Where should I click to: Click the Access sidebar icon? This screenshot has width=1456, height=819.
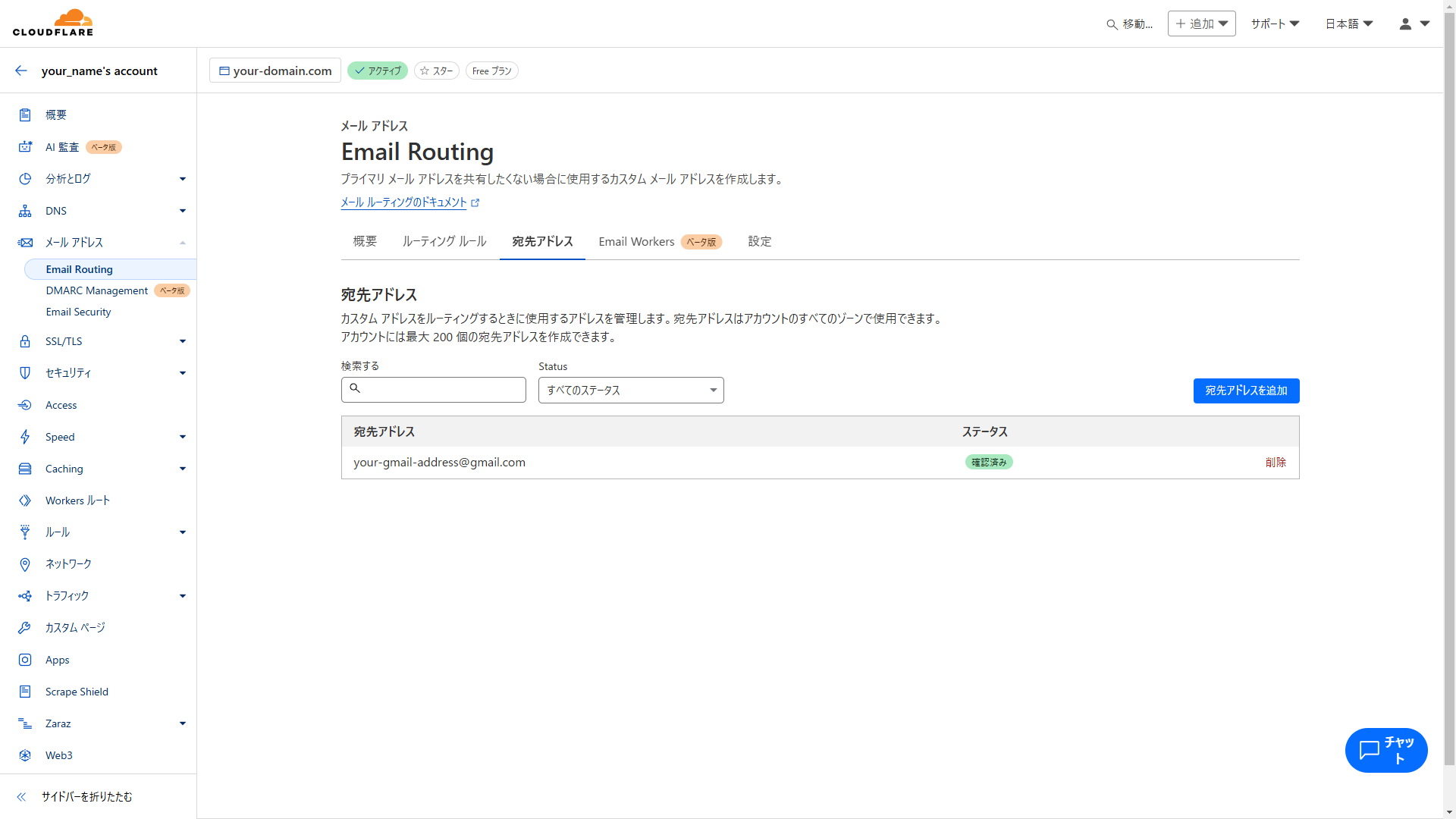tap(25, 405)
